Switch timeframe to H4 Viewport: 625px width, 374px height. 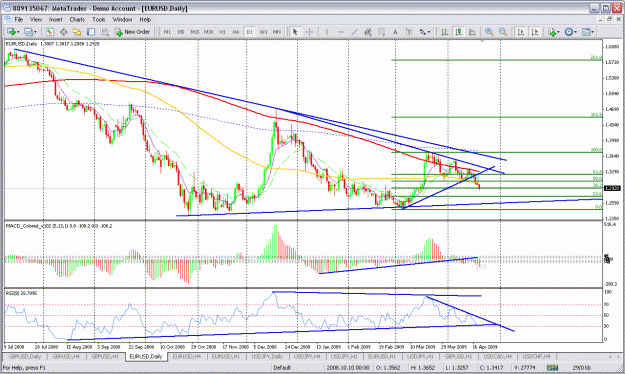pos(236,32)
